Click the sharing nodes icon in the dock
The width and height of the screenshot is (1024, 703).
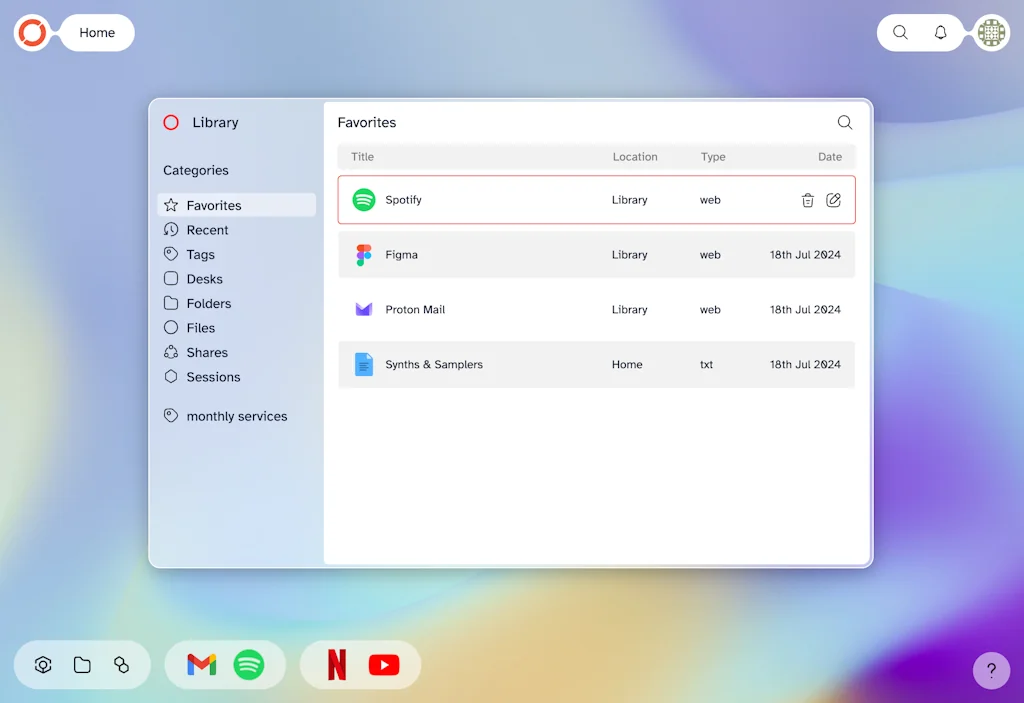point(121,664)
